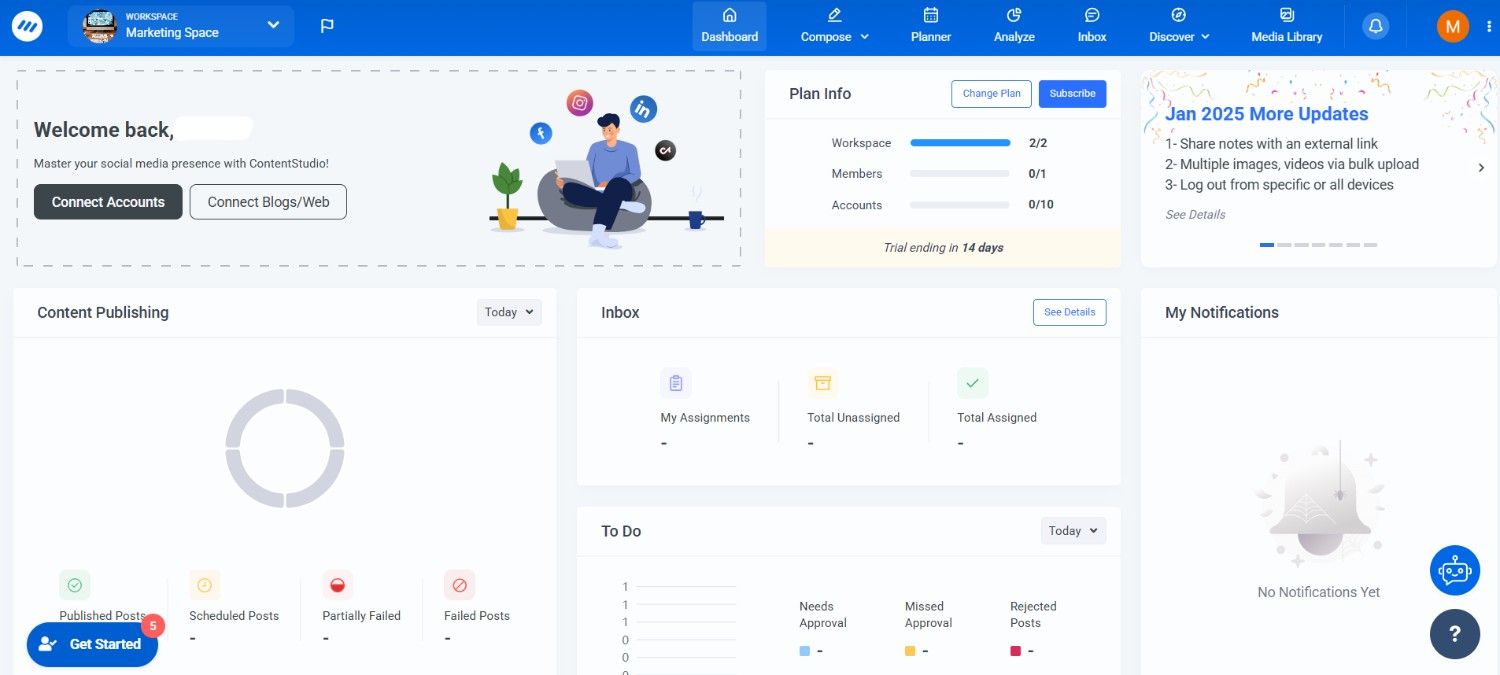Click the flag icon near the workspace

pos(327,26)
